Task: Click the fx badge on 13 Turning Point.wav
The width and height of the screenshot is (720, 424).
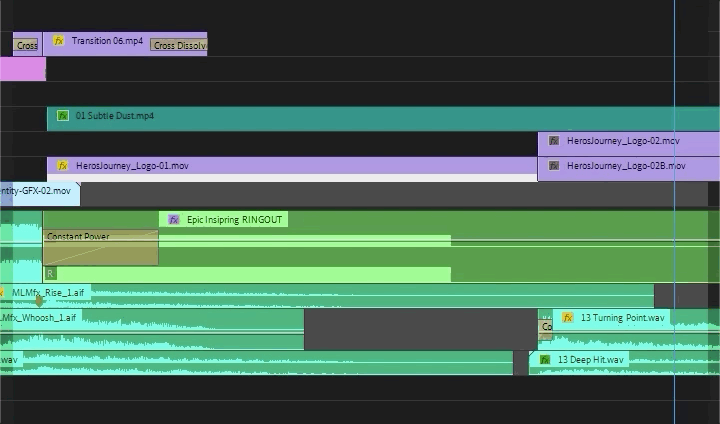Action: [x=568, y=317]
